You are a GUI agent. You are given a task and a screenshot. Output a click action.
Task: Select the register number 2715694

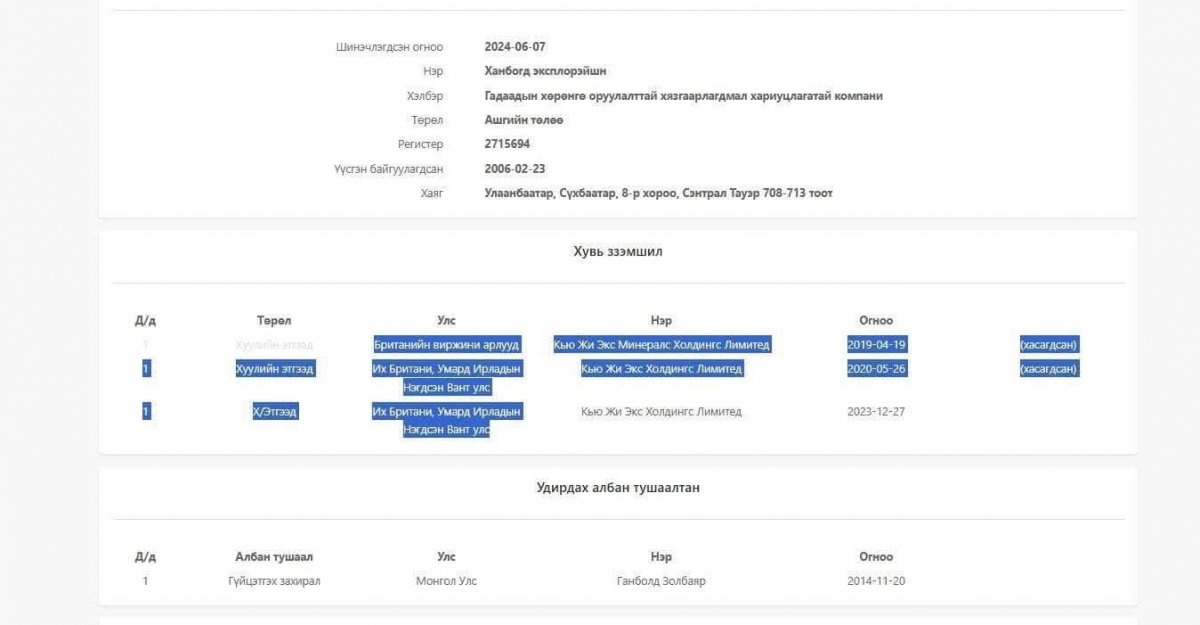[507, 144]
